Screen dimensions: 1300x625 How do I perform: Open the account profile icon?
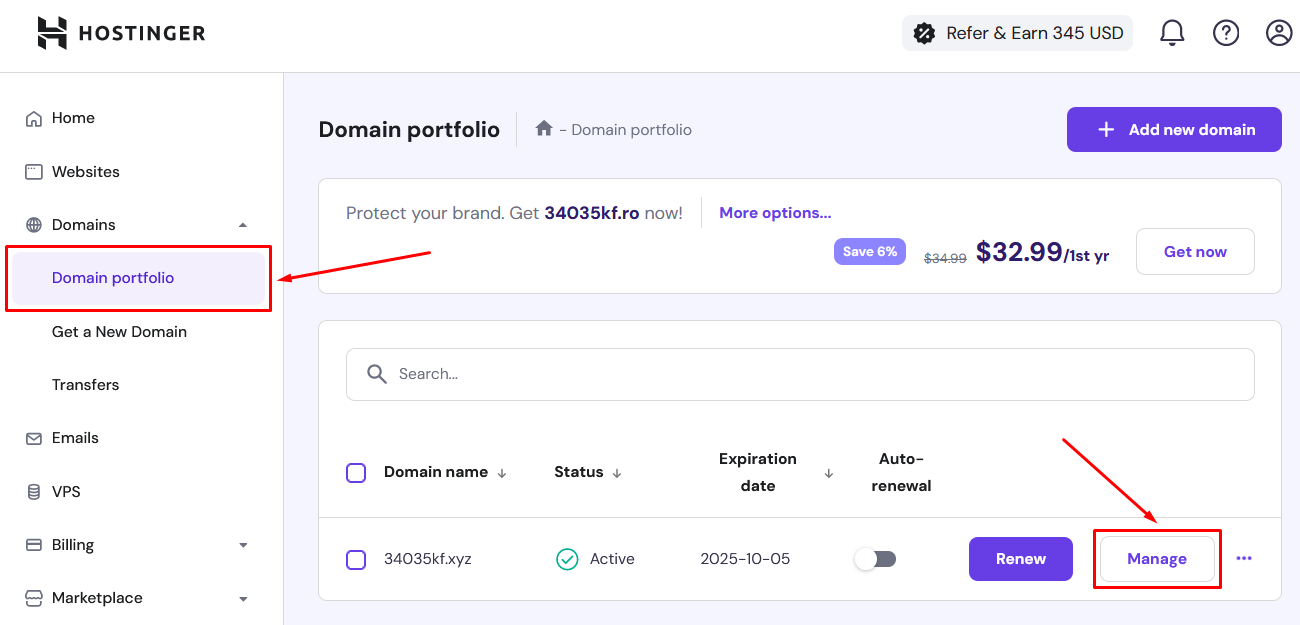(x=1278, y=32)
